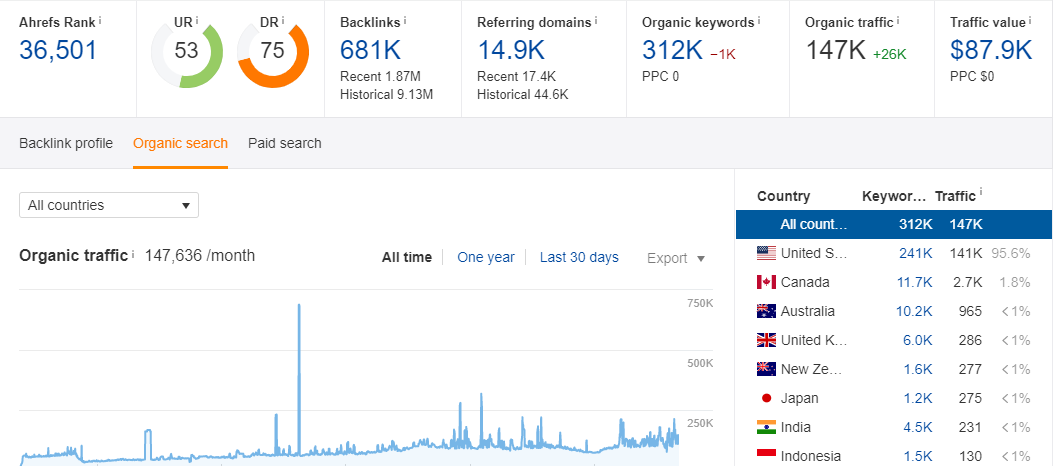Click the United States flag icon
This screenshot has height=466, width=1054.
click(766, 254)
